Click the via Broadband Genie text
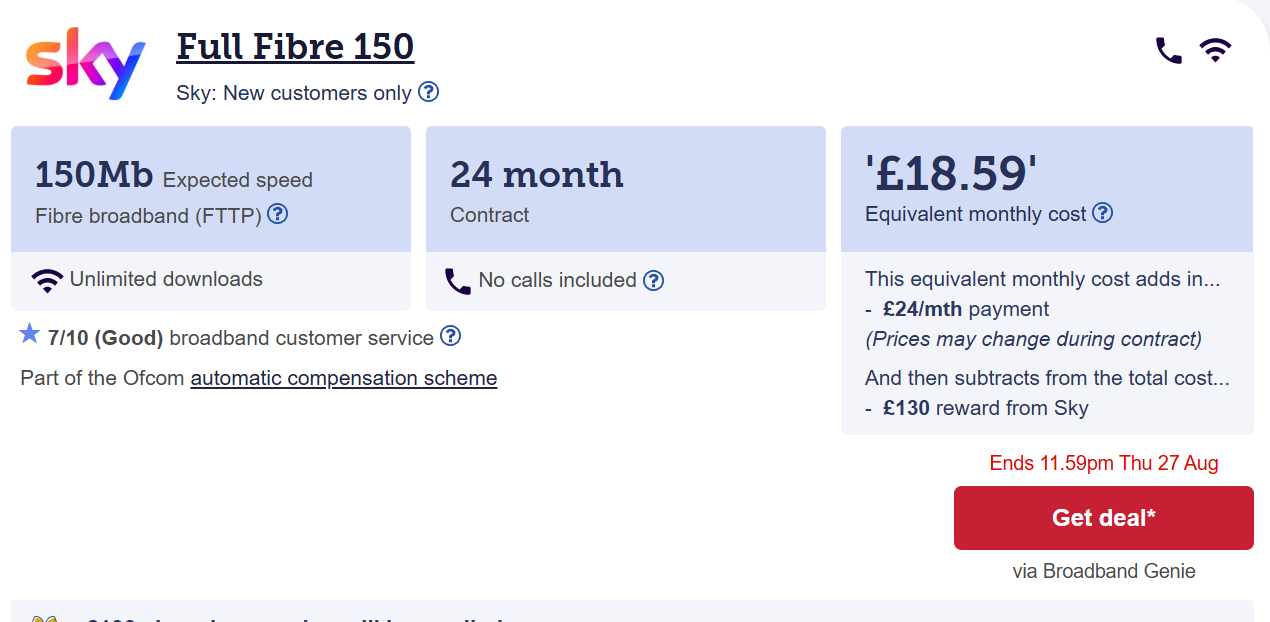Image resolution: width=1270 pixels, height=622 pixels. 1104,571
